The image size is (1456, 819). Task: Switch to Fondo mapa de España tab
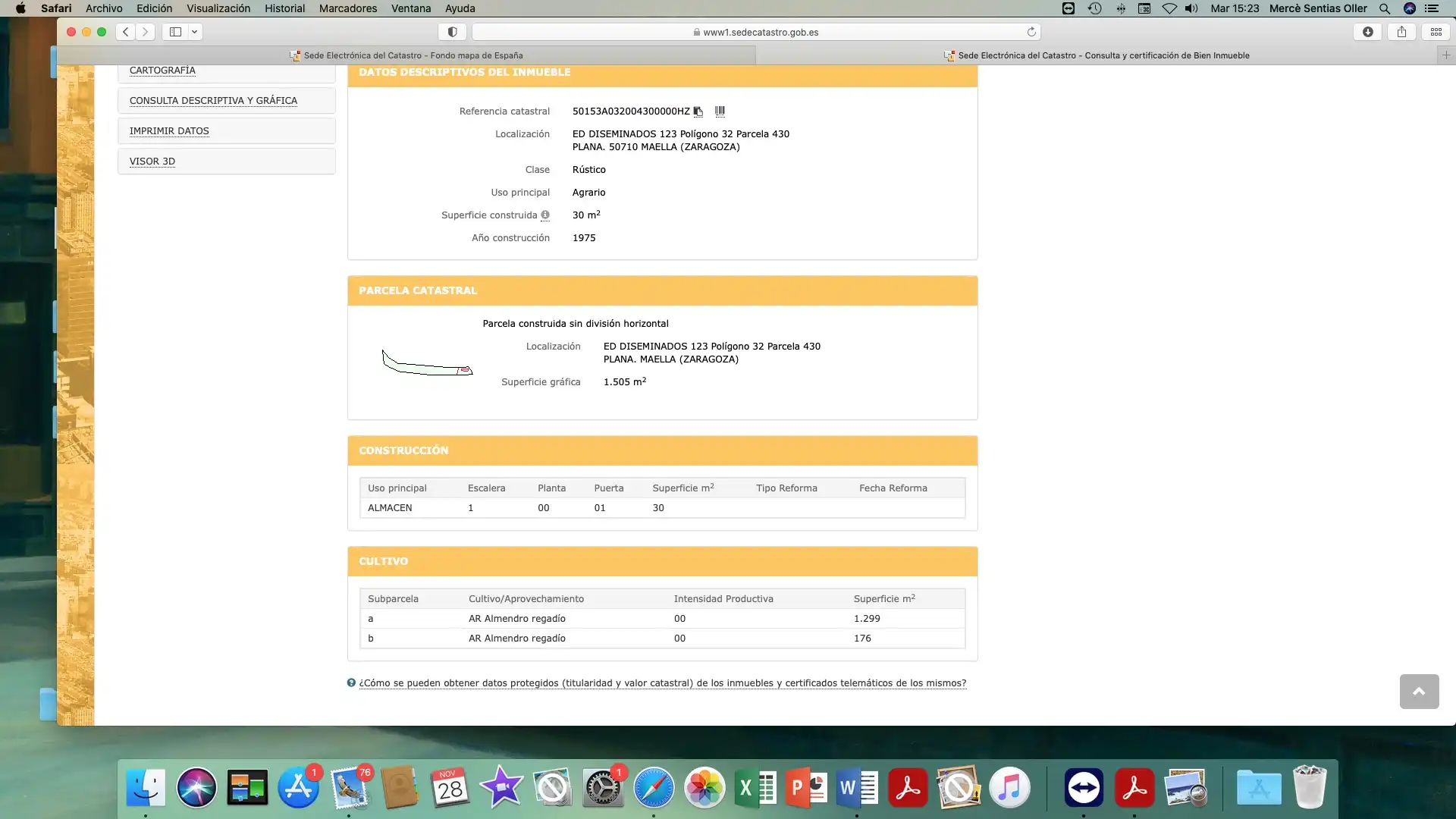coord(406,55)
